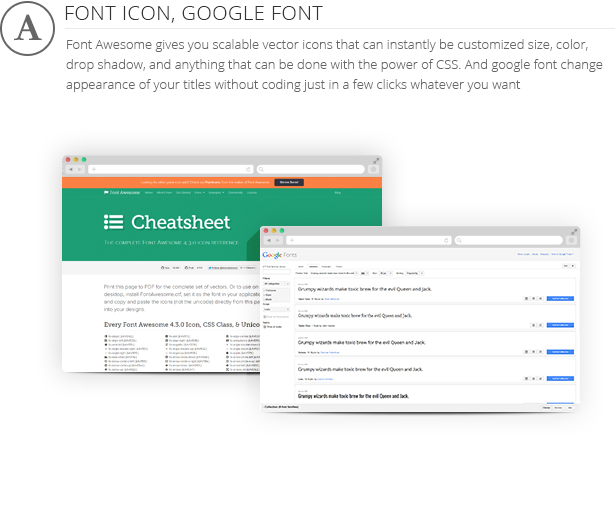Viewport: 615px width, 515px height.
Task: Open the Examples dropdown in Font Awesome navigation
Action: (x=216, y=193)
